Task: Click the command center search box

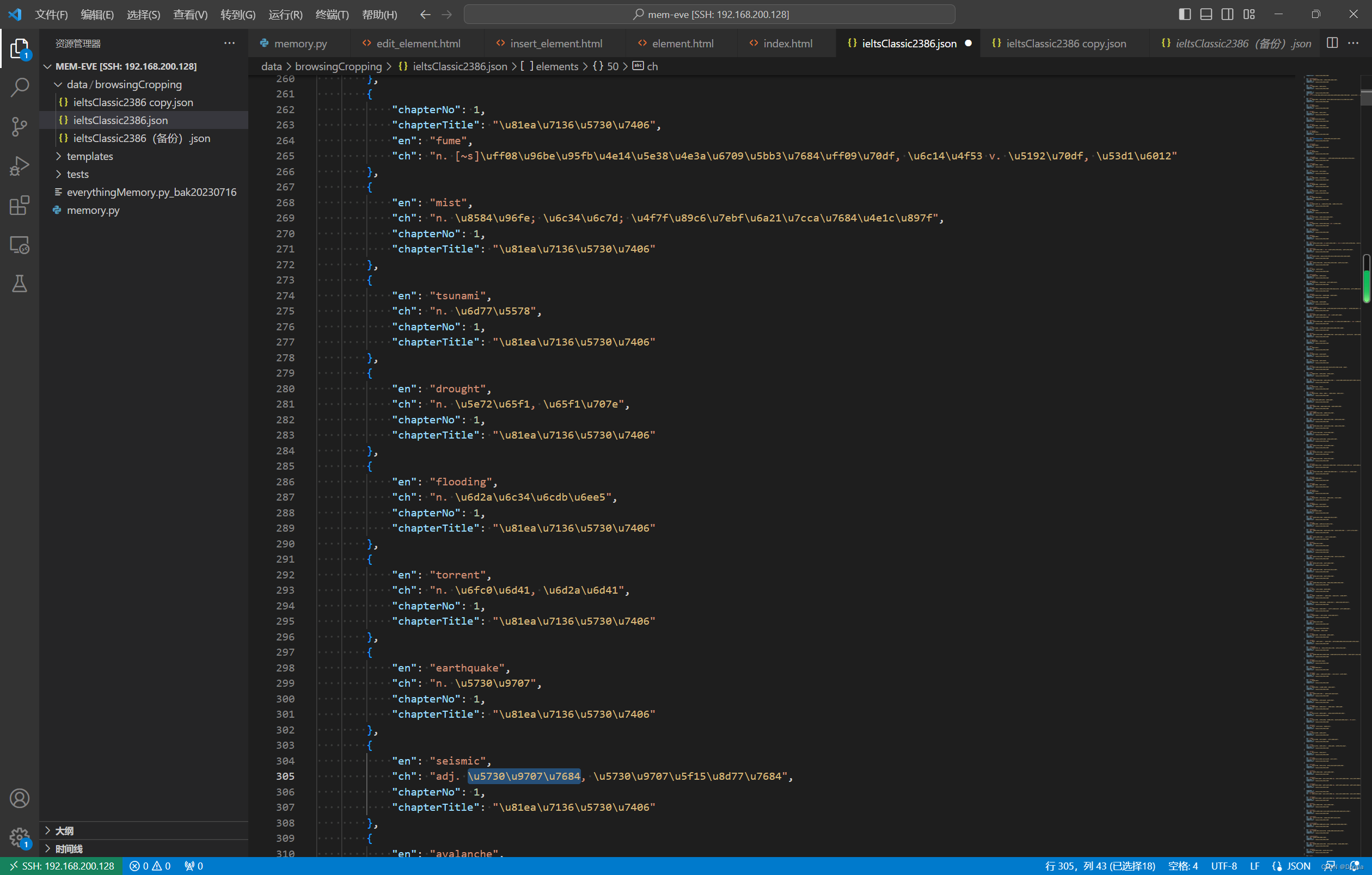Action: click(709, 14)
